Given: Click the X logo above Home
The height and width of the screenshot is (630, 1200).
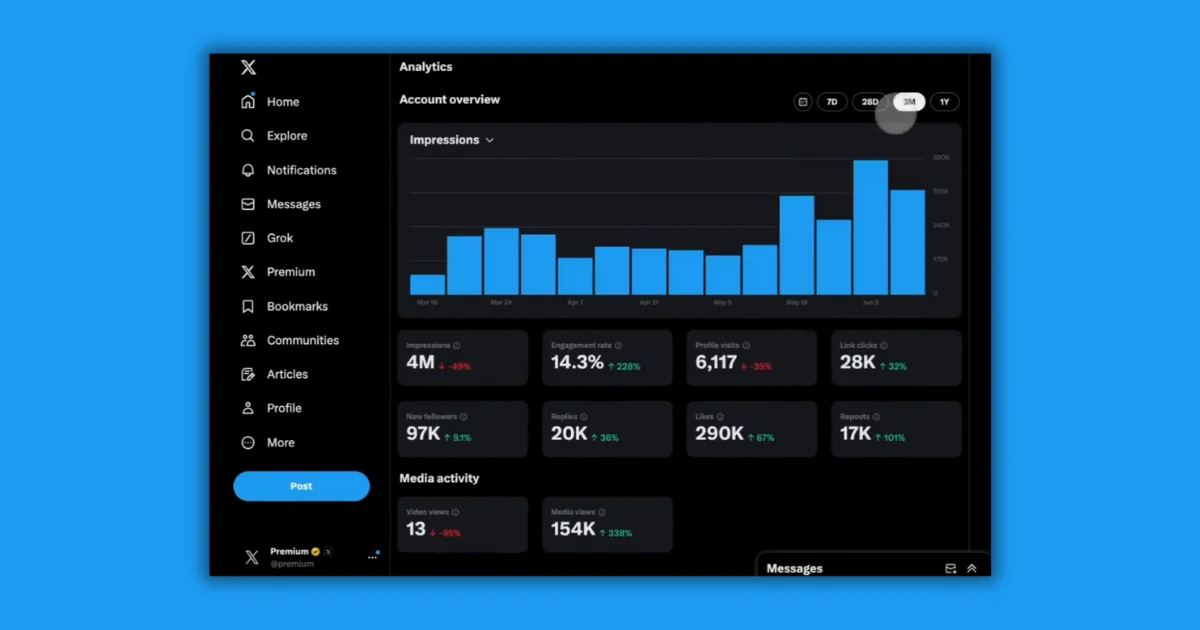Looking at the screenshot, I should pyautogui.click(x=248, y=68).
